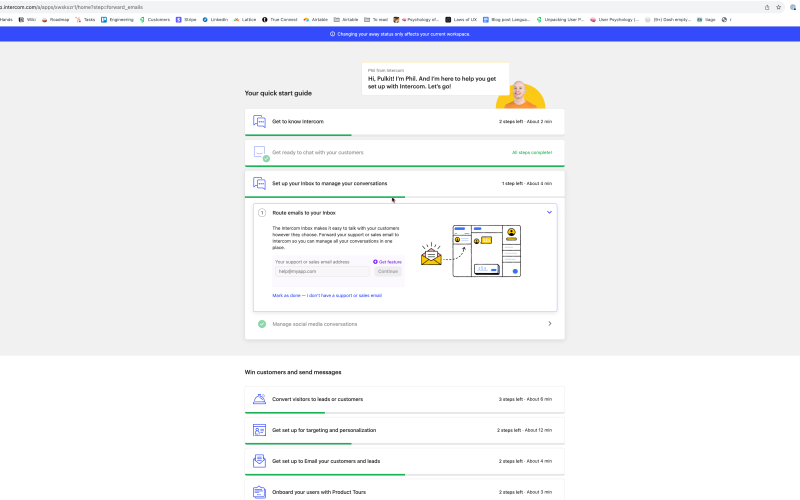Collapse Set up your Inbox section

(x=405, y=183)
